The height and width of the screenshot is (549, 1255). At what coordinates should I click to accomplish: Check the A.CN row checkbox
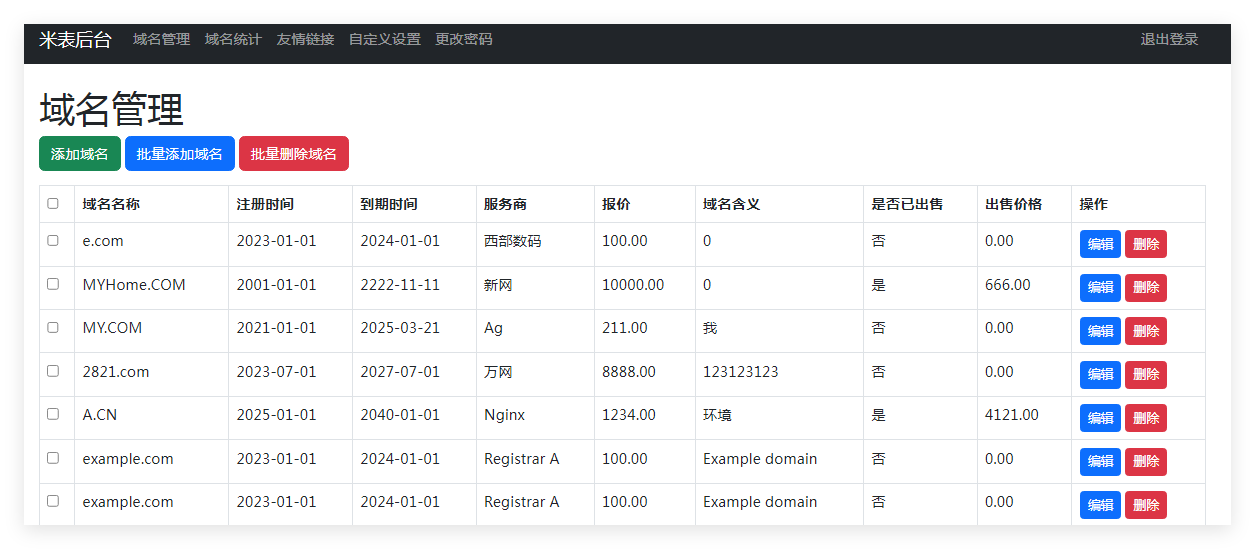coord(53,414)
